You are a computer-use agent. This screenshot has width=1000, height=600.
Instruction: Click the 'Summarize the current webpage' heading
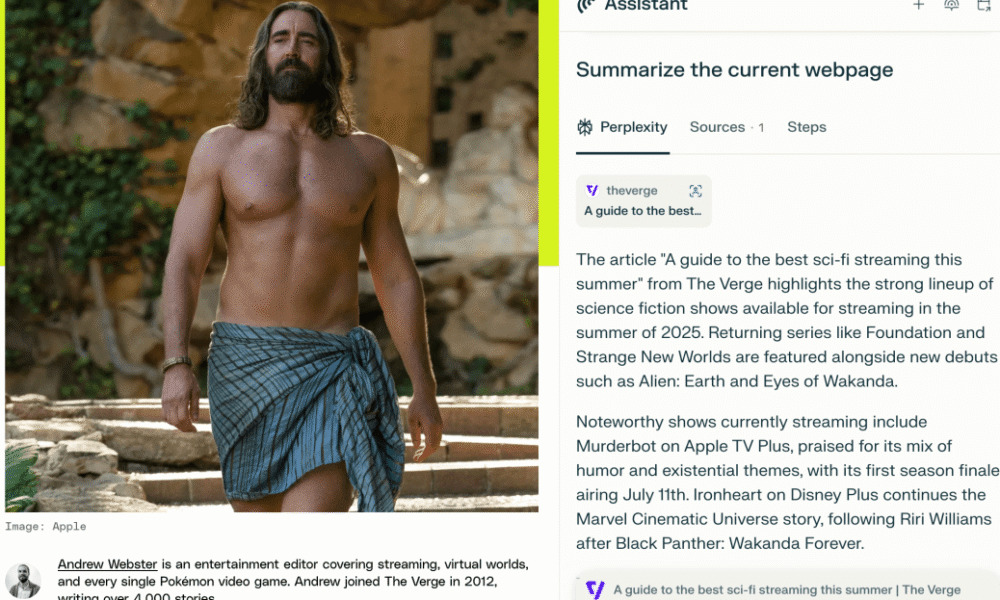[734, 70]
